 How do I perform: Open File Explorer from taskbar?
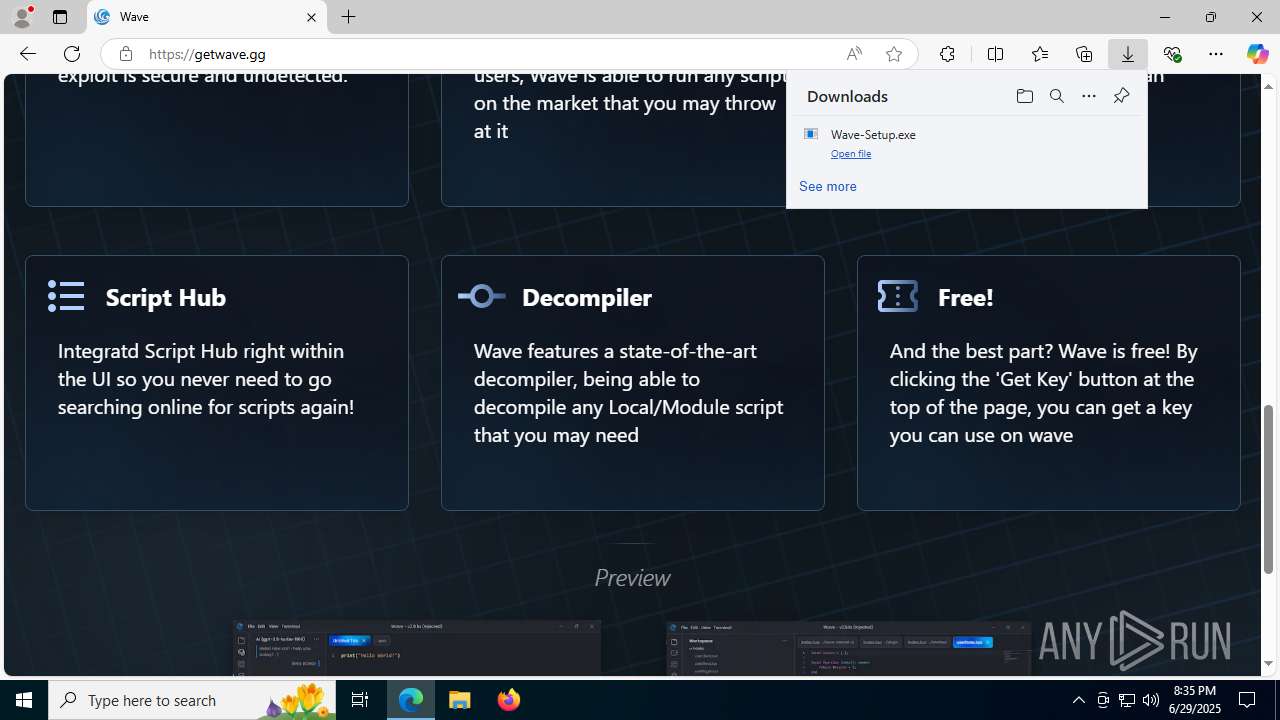460,700
